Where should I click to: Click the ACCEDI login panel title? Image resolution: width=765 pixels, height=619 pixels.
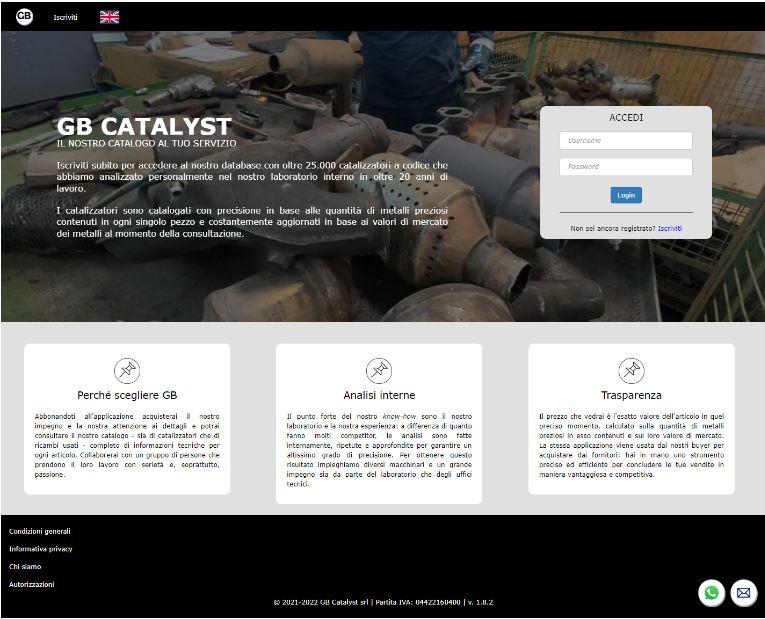[x=626, y=118]
